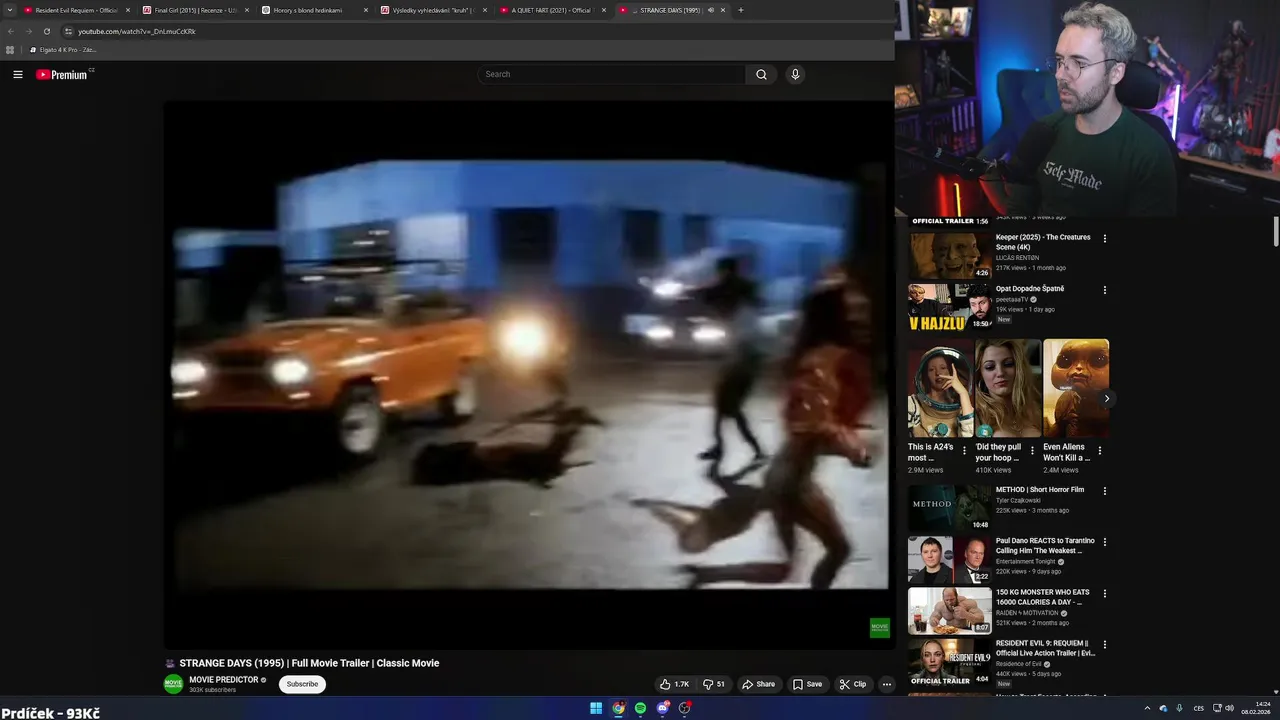Screen dimensions: 1280x720
Task: Open Elgato 4 K Pro bookmark
Action: (62, 49)
